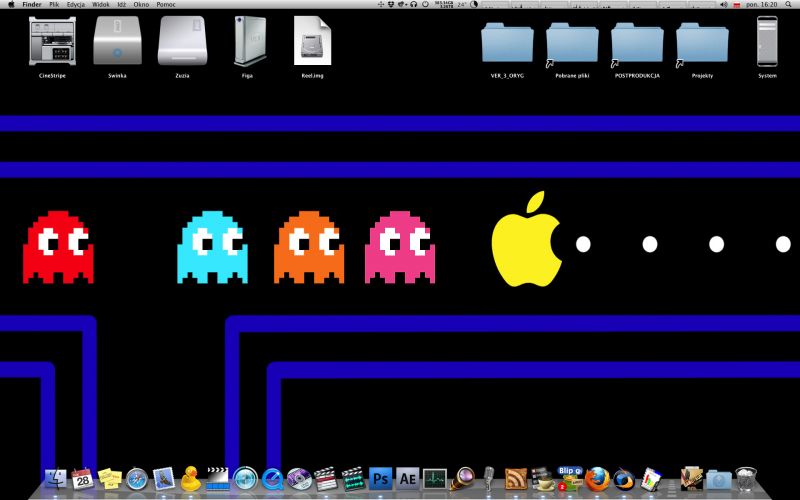The image size is (800, 500).
Task: Open the Pomoc menu
Action: [x=166, y=4]
